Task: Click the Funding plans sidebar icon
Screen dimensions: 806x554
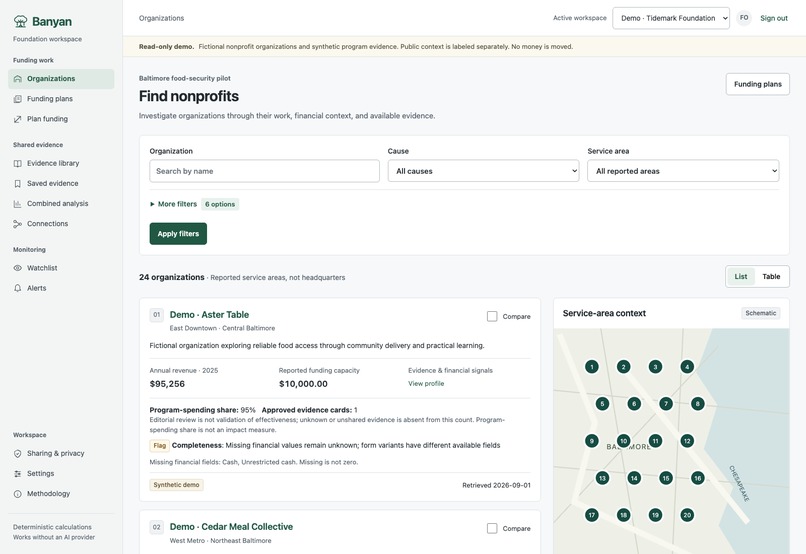Action: [17, 99]
